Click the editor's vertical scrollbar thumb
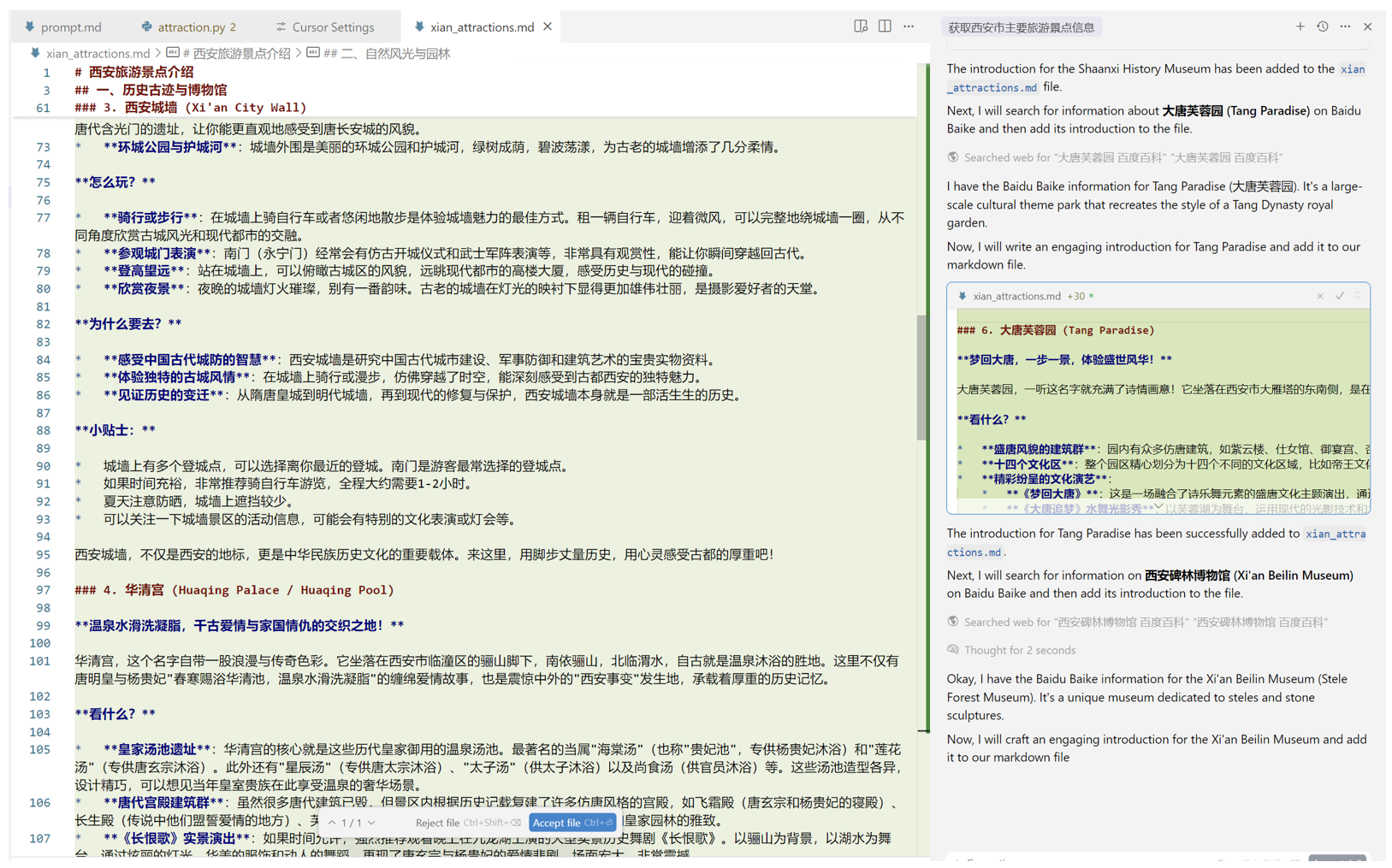This screenshot has height=868, width=1392. (922, 377)
